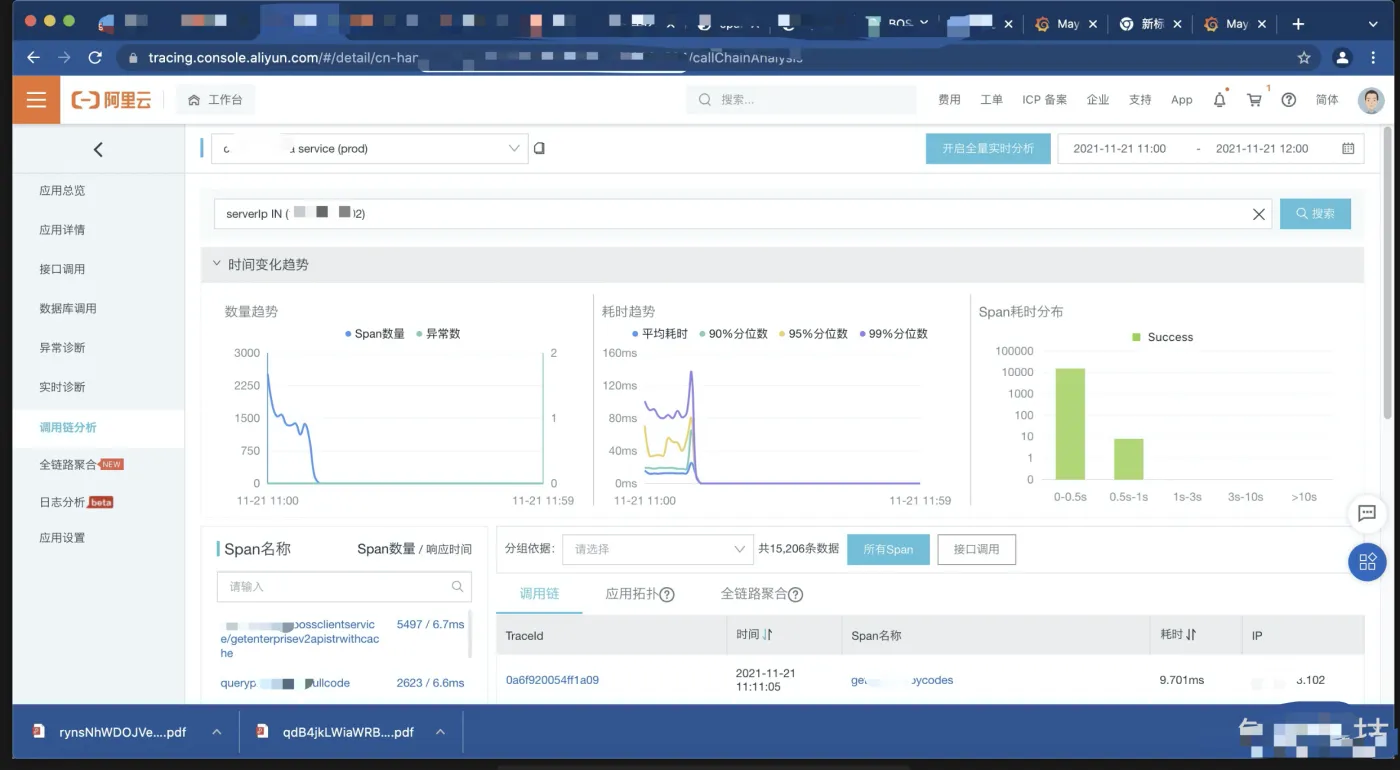Open the 企业 menu
Viewport: 1400px width, 770px height.
point(1098,100)
